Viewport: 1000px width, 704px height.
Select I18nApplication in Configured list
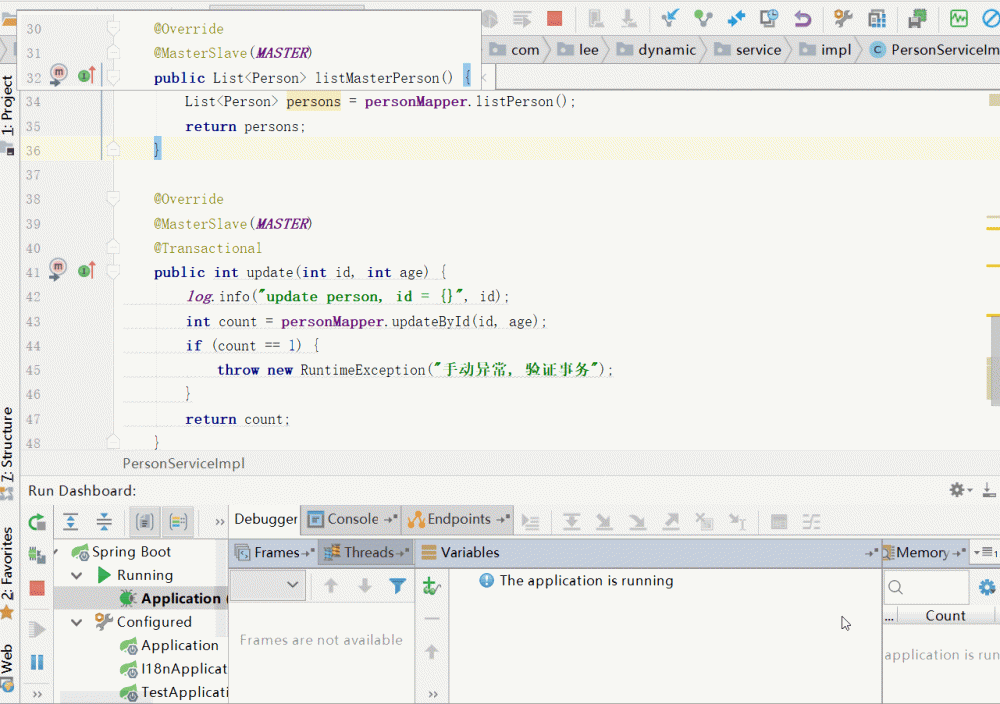pyautogui.click(x=184, y=669)
